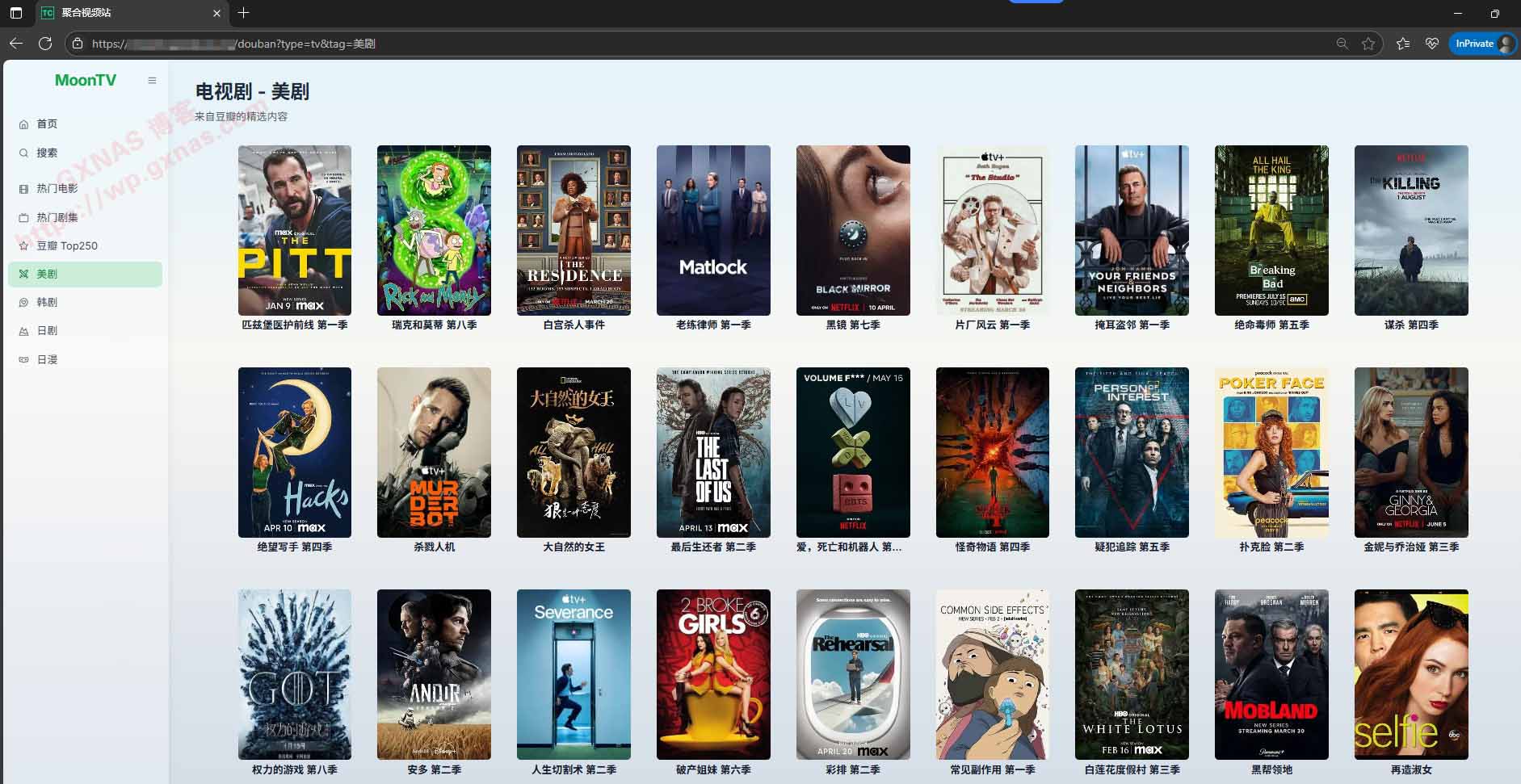
Task: Open The Residence poster thumbnail
Action: click(x=574, y=230)
